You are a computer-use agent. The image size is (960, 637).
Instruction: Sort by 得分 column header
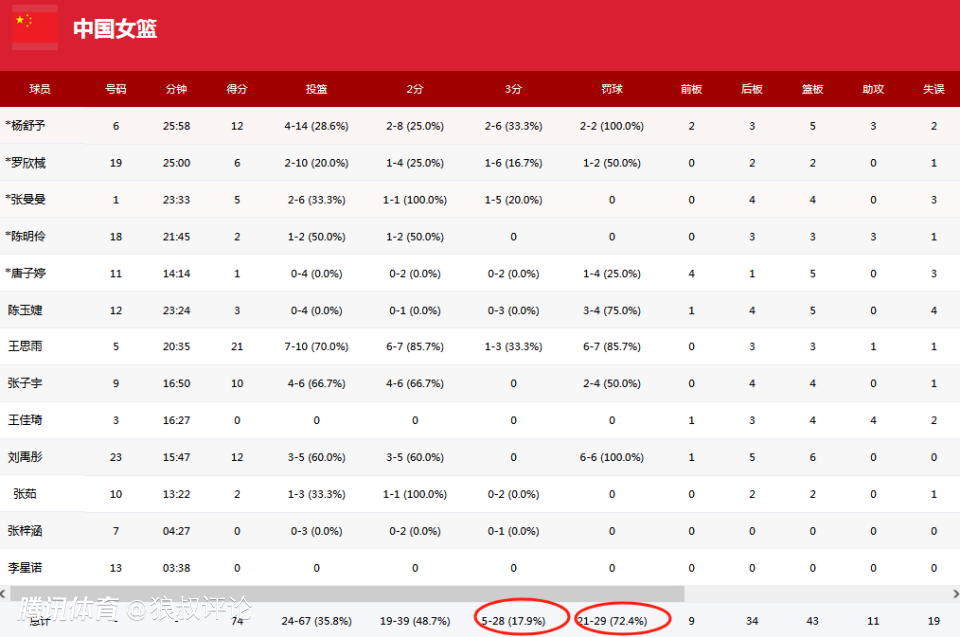click(237, 89)
